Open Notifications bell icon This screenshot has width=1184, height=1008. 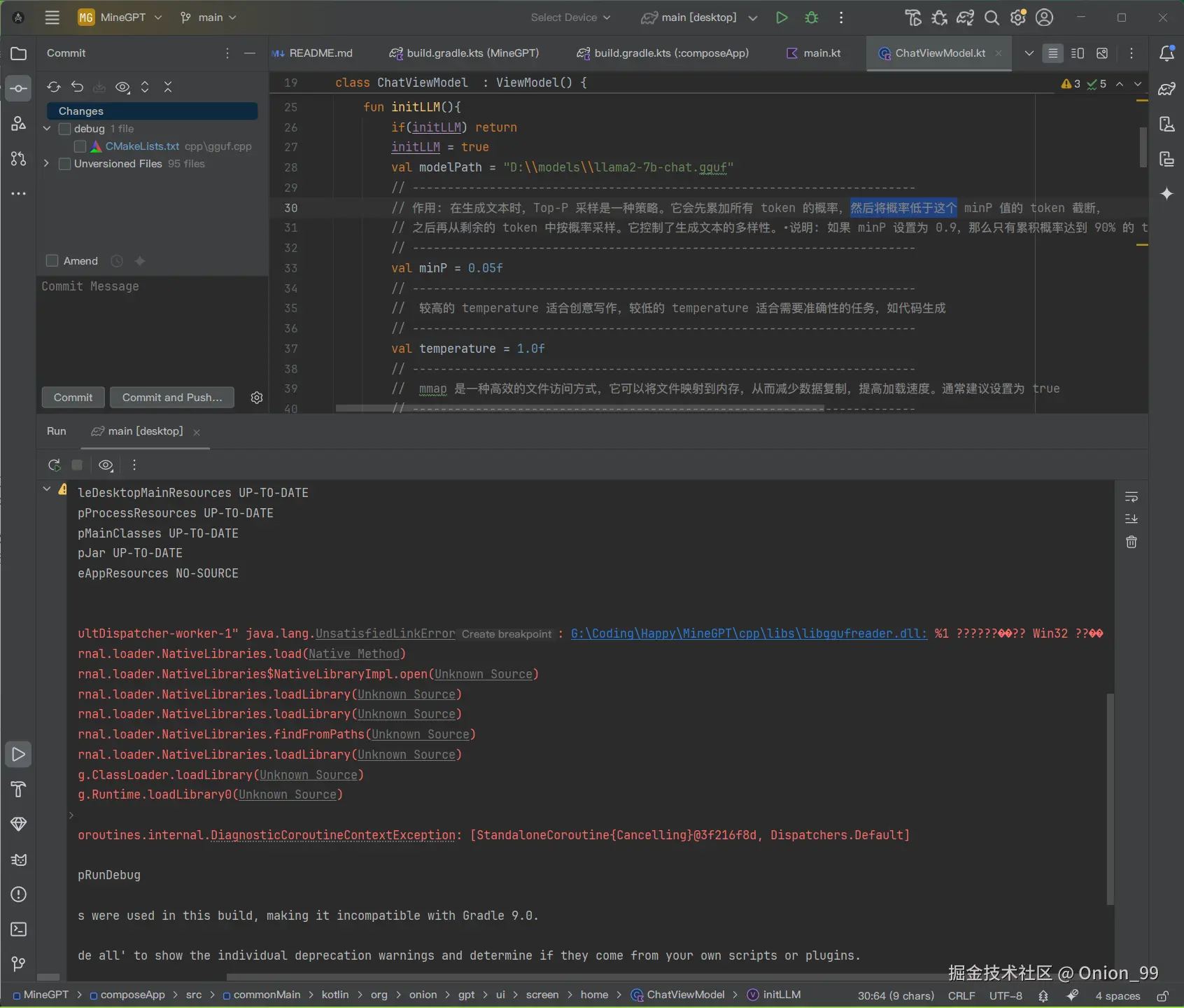pos(1167,53)
